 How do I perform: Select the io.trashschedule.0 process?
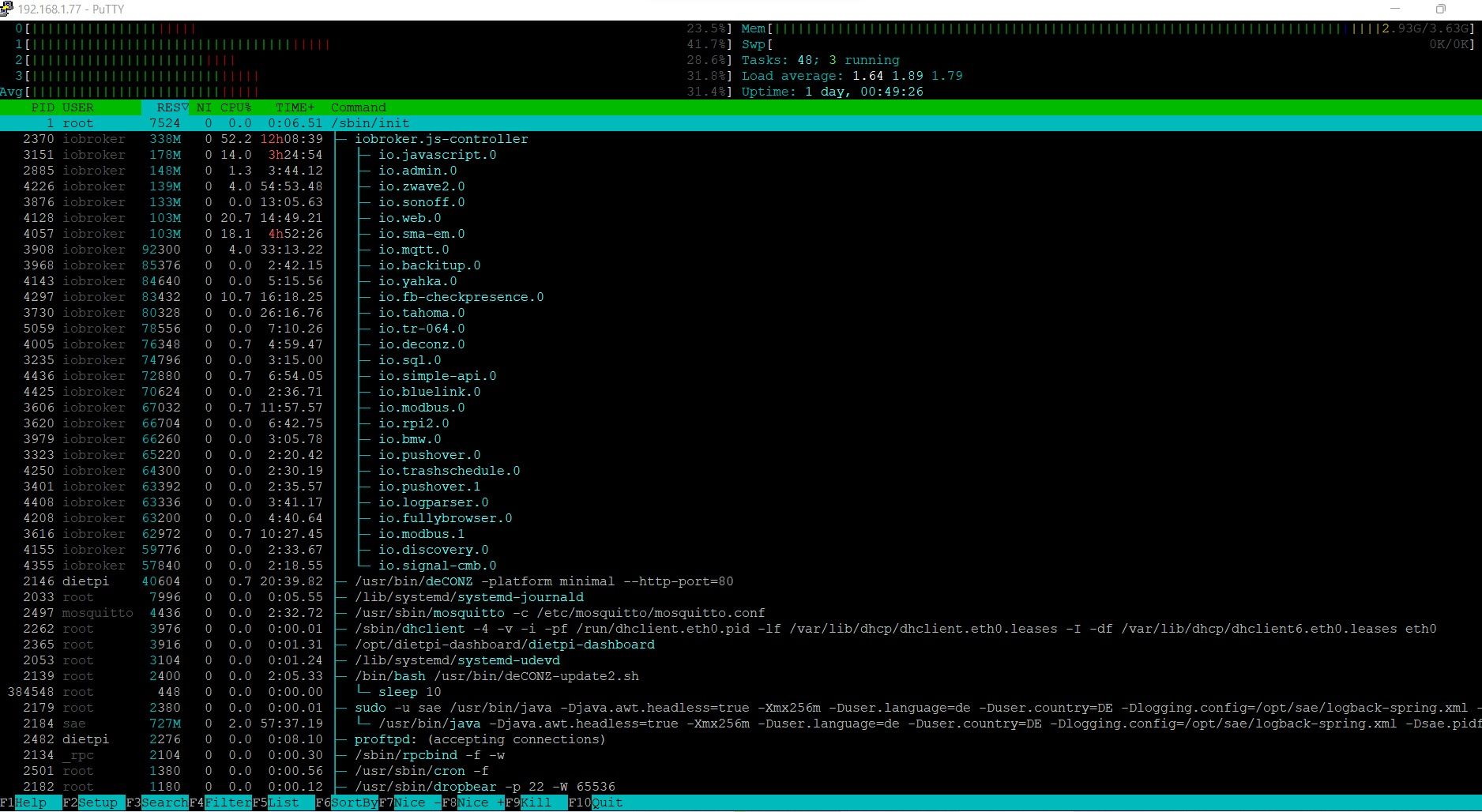[741, 471]
